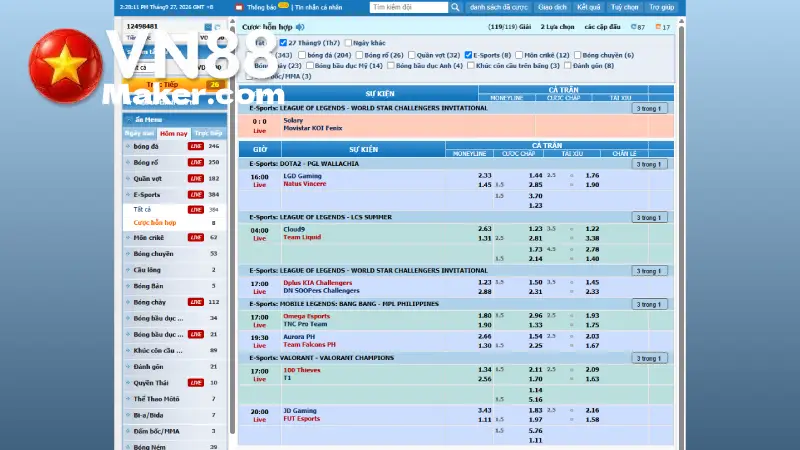
Task: Click the blue square icon beside account 12498481
Action: (x=208, y=27)
